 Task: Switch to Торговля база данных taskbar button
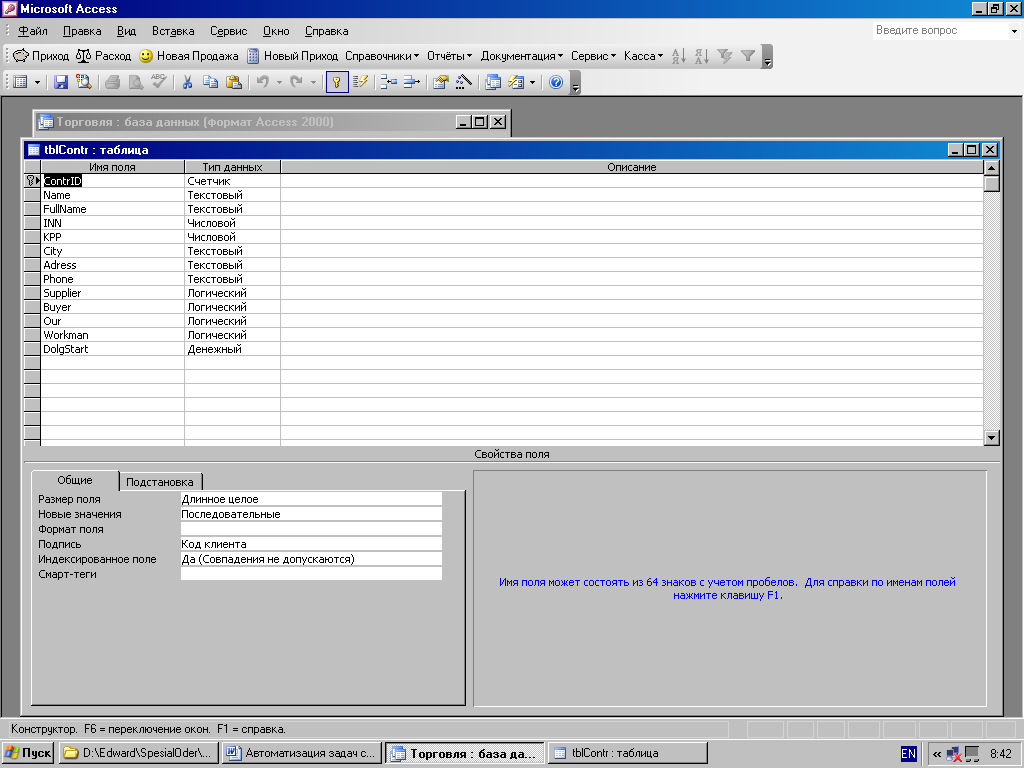[x=464, y=753]
